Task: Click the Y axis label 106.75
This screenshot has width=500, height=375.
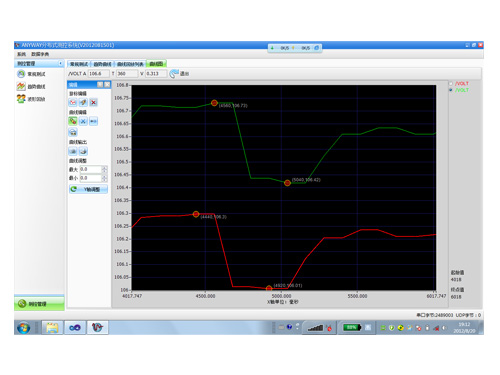Action: click(121, 98)
